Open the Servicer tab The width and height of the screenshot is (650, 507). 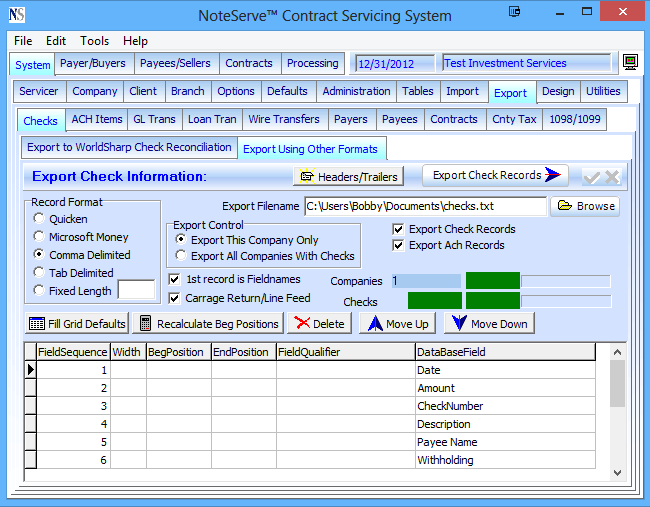(x=39, y=91)
